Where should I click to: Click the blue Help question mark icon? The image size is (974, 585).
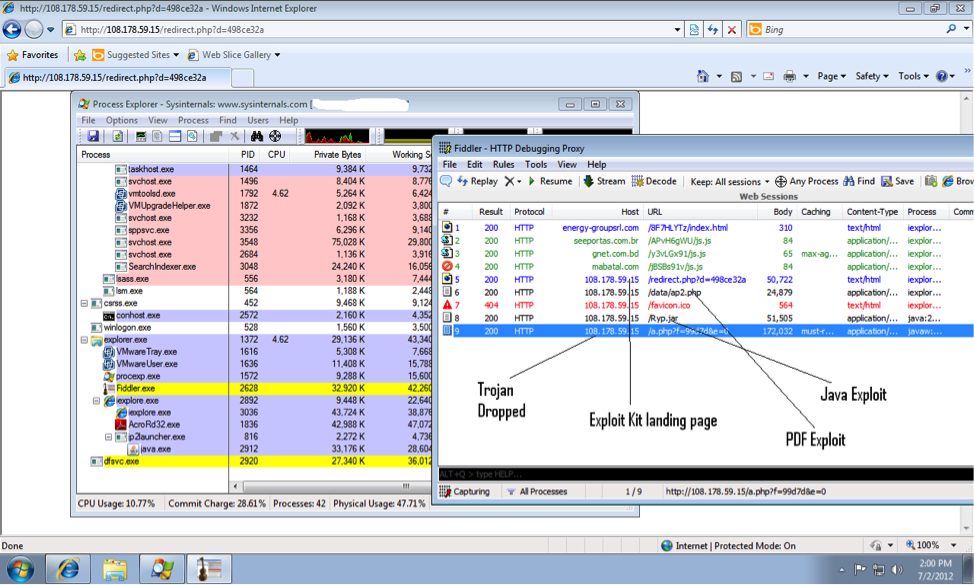click(x=942, y=76)
